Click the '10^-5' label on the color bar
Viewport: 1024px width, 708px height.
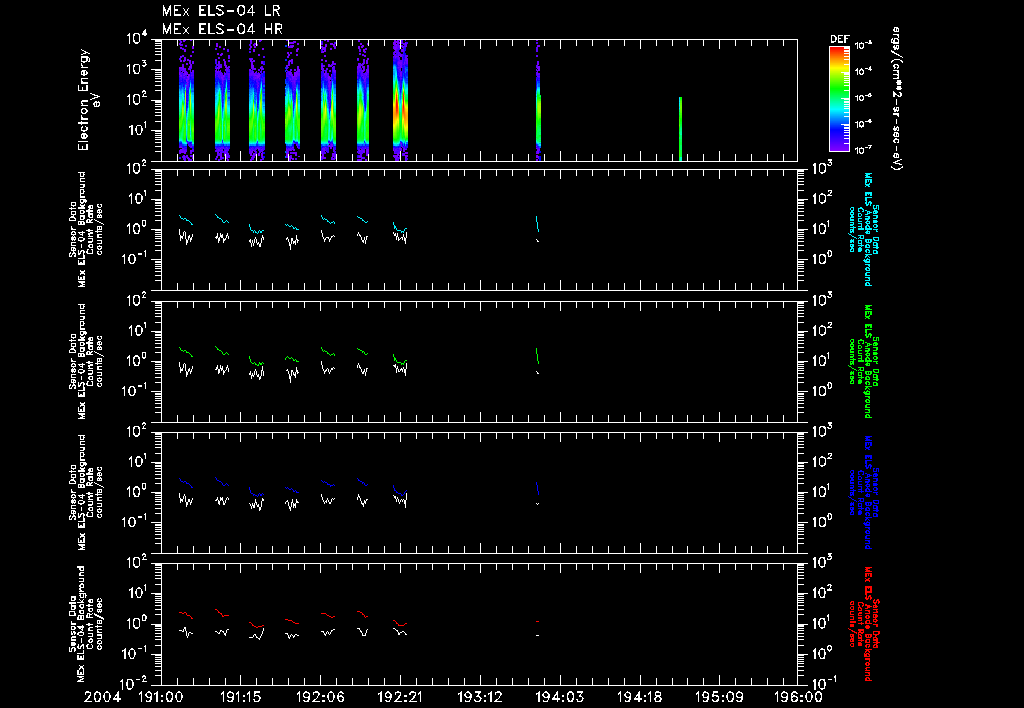[x=863, y=98]
